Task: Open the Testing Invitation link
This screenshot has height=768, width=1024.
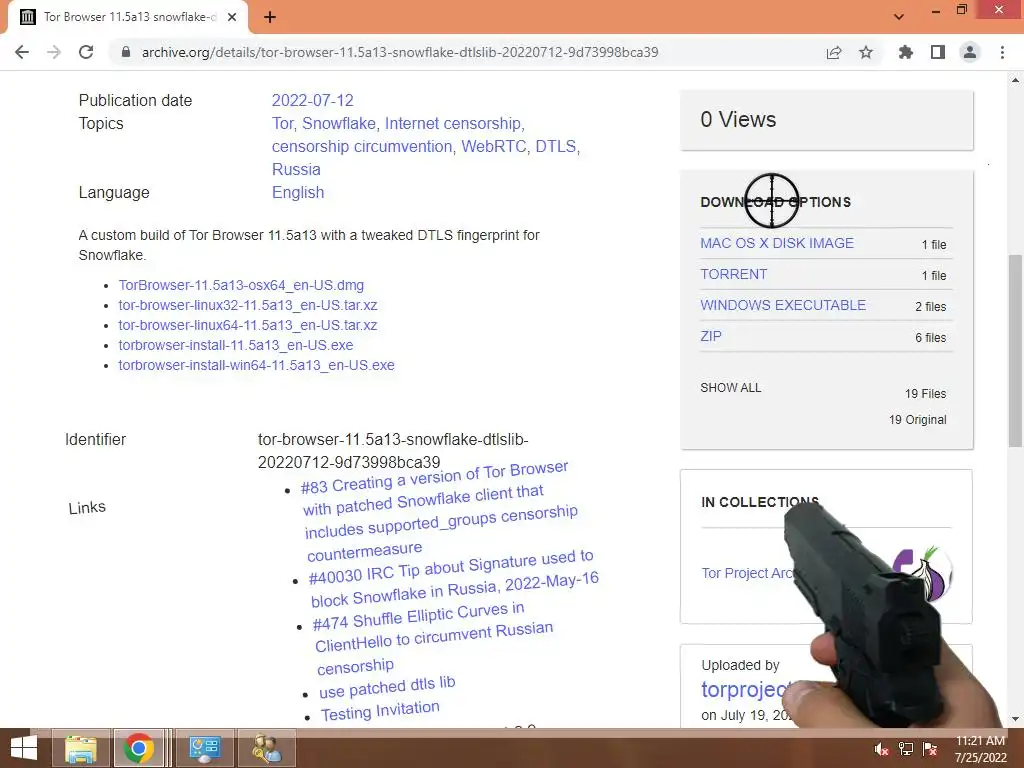Action: pos(380,711)
